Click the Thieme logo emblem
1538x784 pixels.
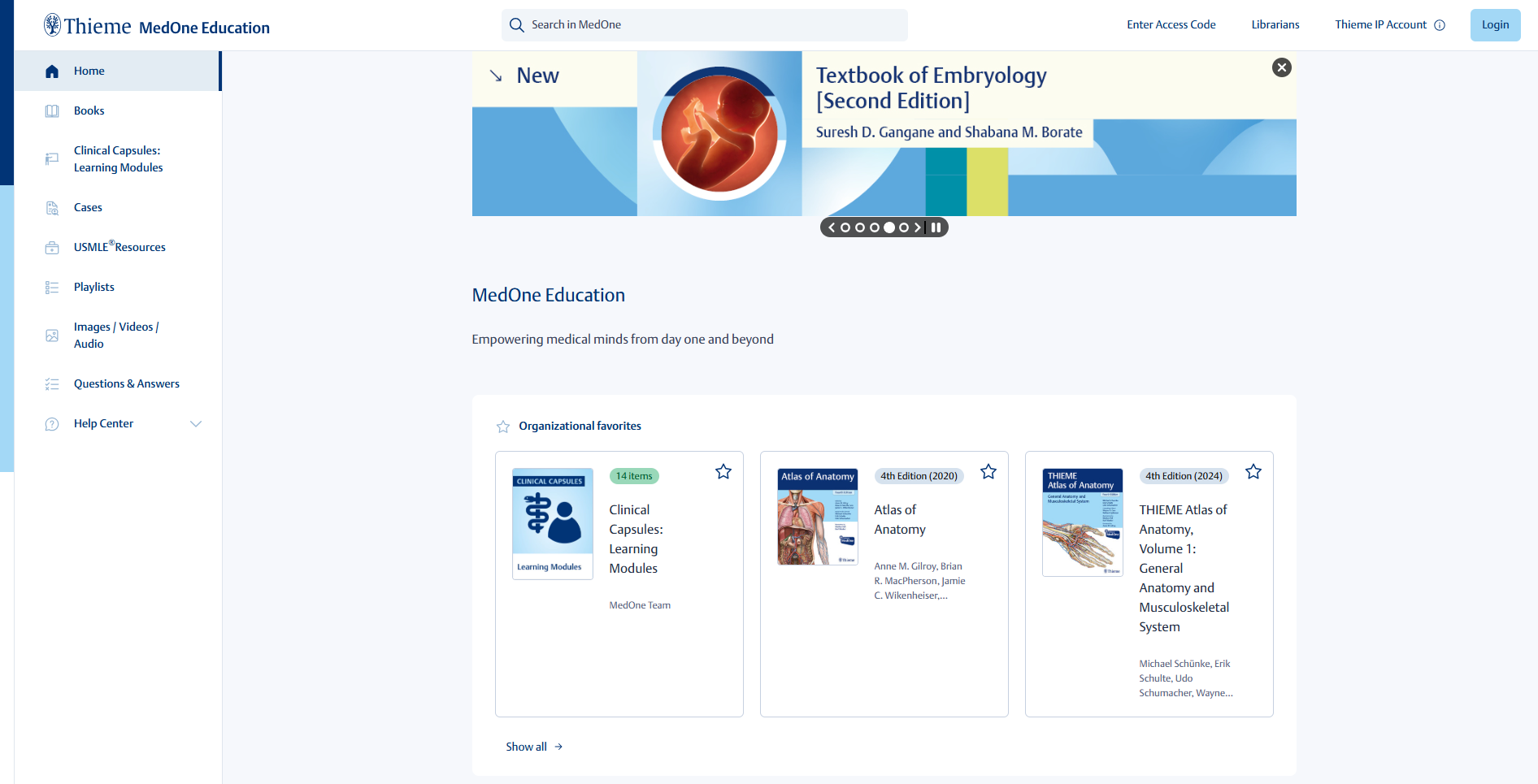pyautogui.click(x=53, y=24)
